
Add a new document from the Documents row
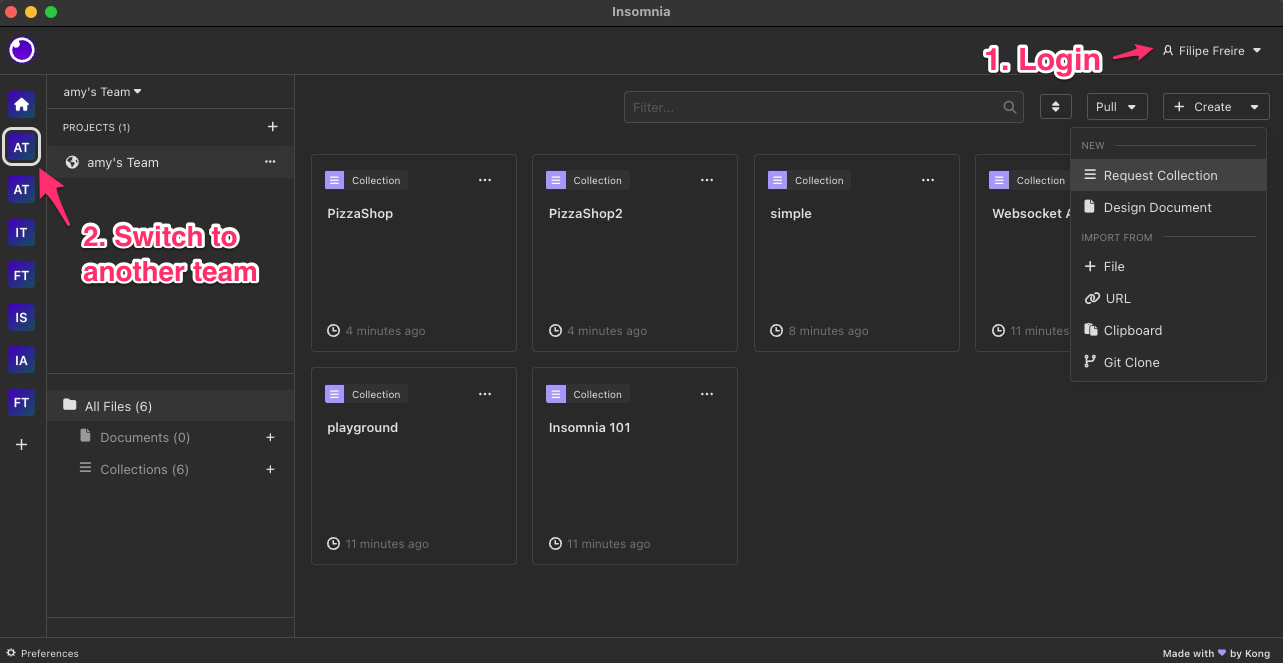pyautogui.click(x=270, y=437)
